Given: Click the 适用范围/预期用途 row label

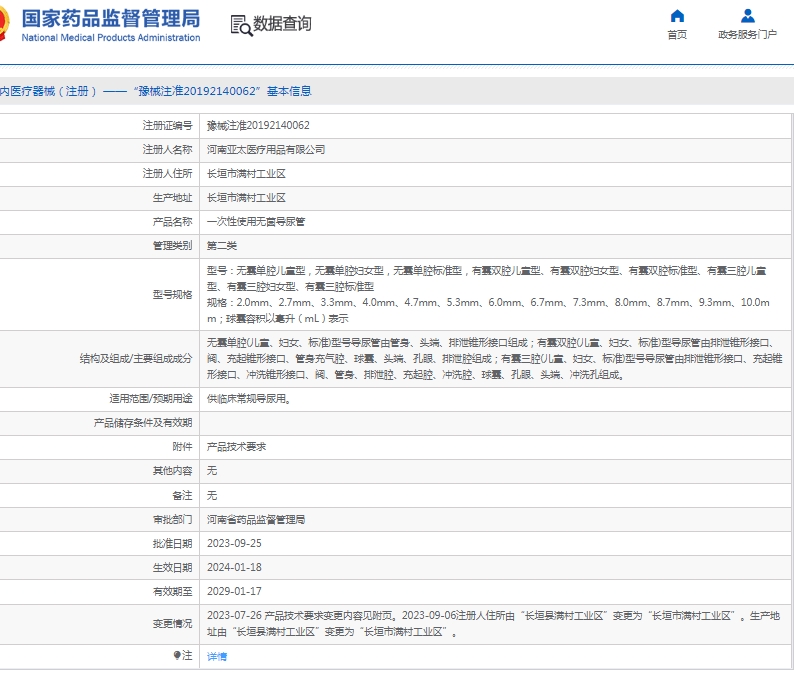Looking at the screenshot, I should coord(151,399).
